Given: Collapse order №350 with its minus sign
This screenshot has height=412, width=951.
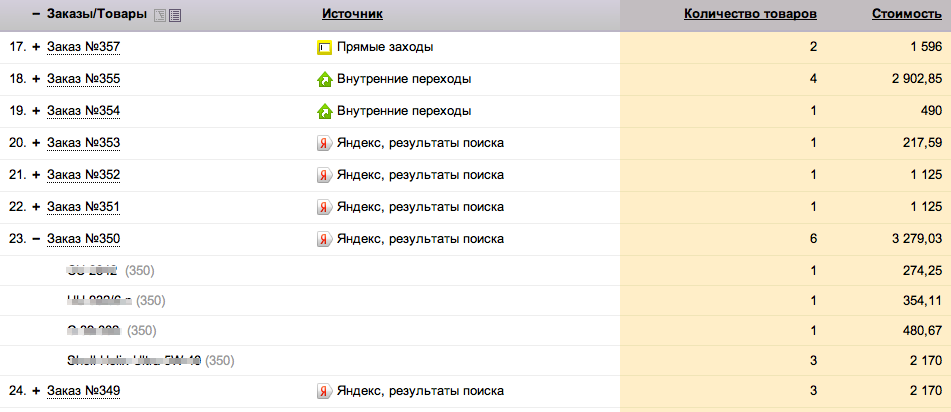Looking at the screenshot, I should pyautogui.click(x=36, y=239).
